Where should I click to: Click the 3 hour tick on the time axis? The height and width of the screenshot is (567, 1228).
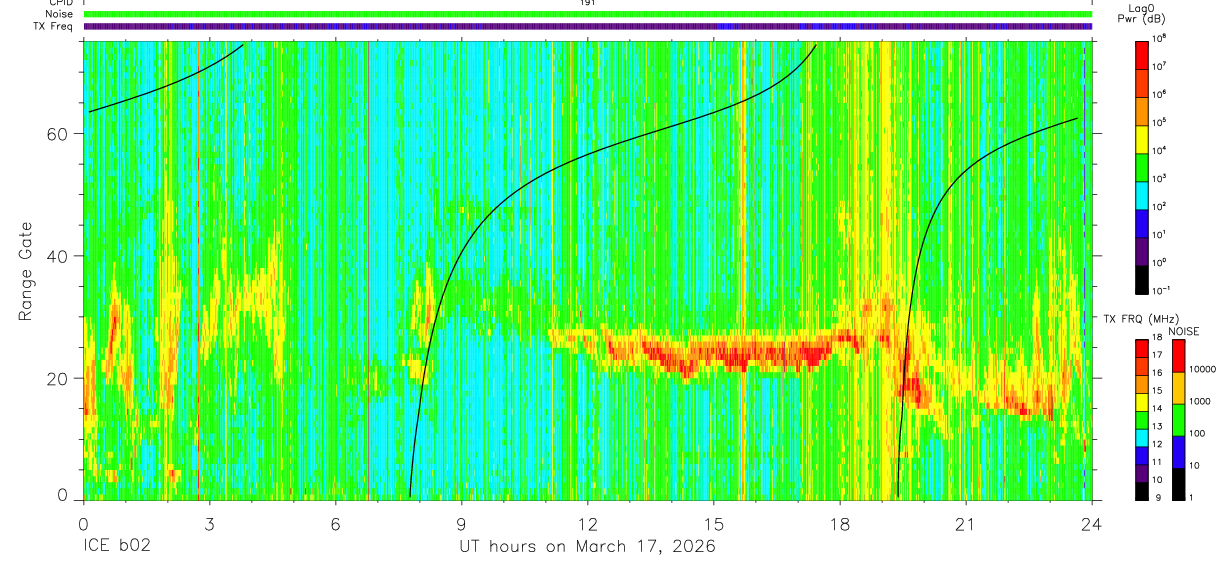click(x=209, y=523)
